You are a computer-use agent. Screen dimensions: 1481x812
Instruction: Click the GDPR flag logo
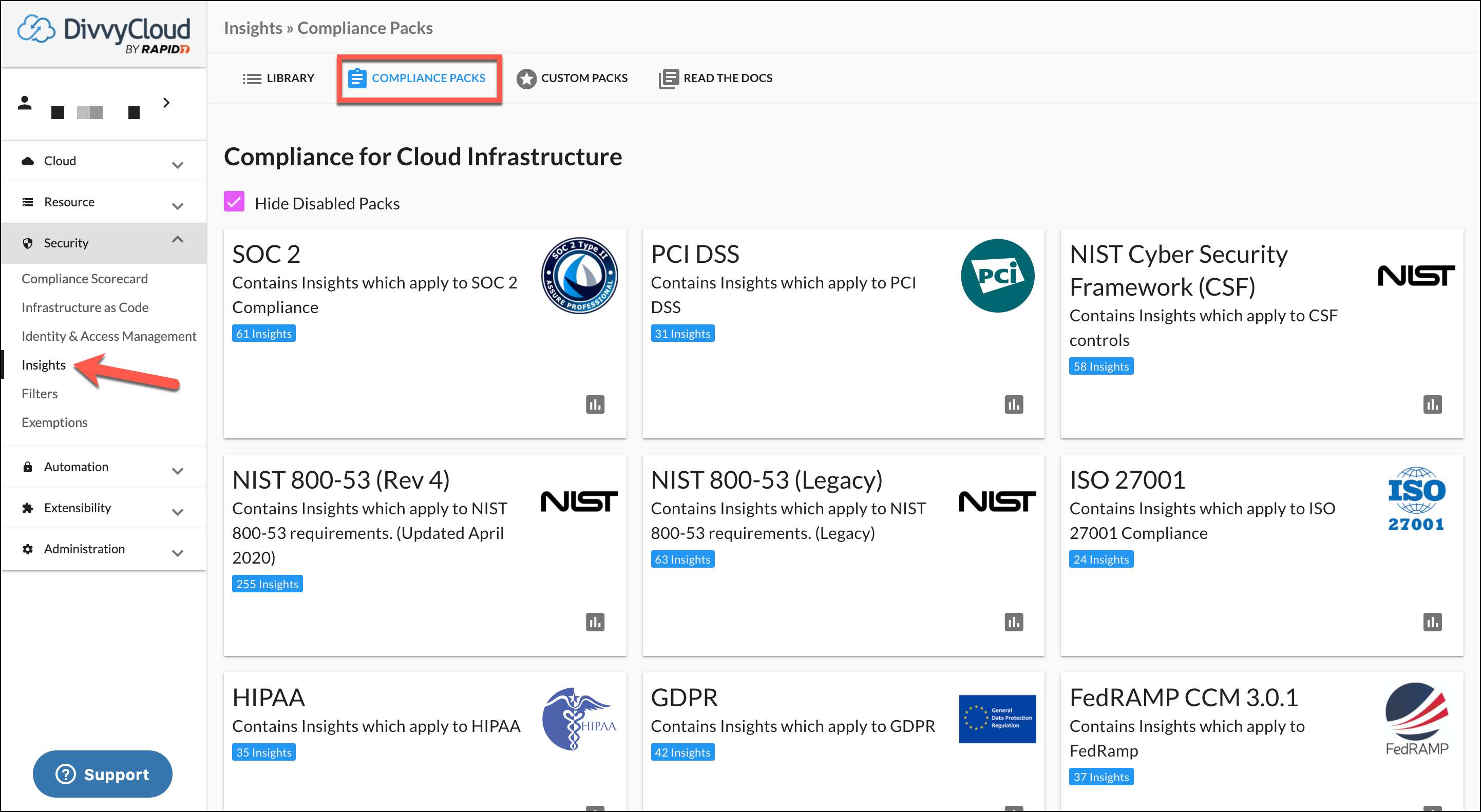997,719
